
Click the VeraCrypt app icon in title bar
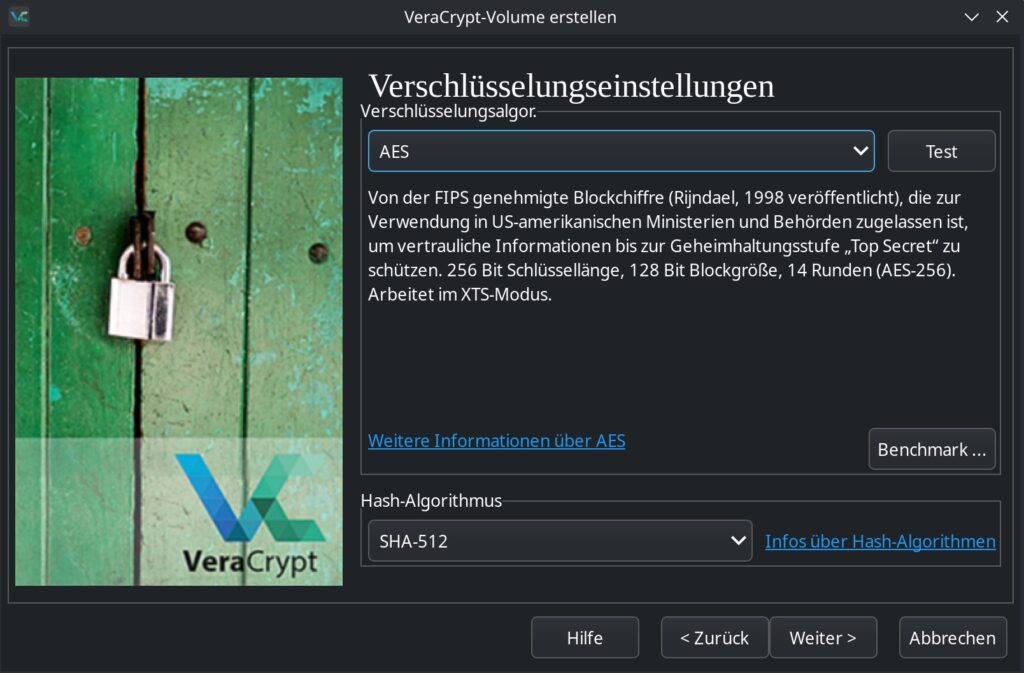(18, 16)
